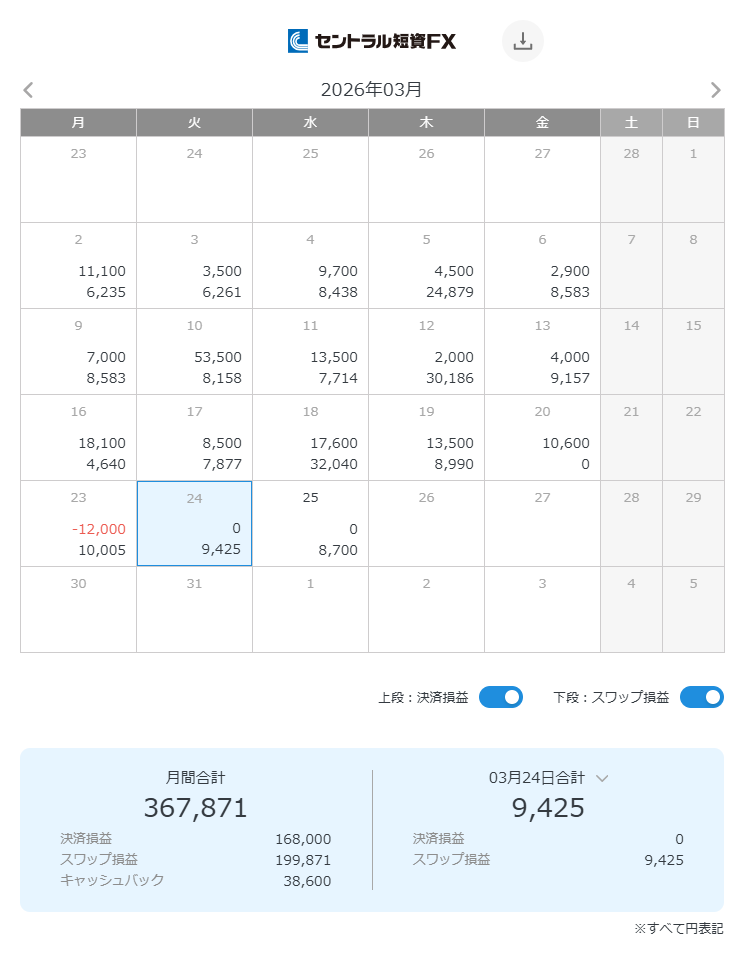744x957 pixels.
Task: Click the 金 weekday column header
Action: (542, 122)
